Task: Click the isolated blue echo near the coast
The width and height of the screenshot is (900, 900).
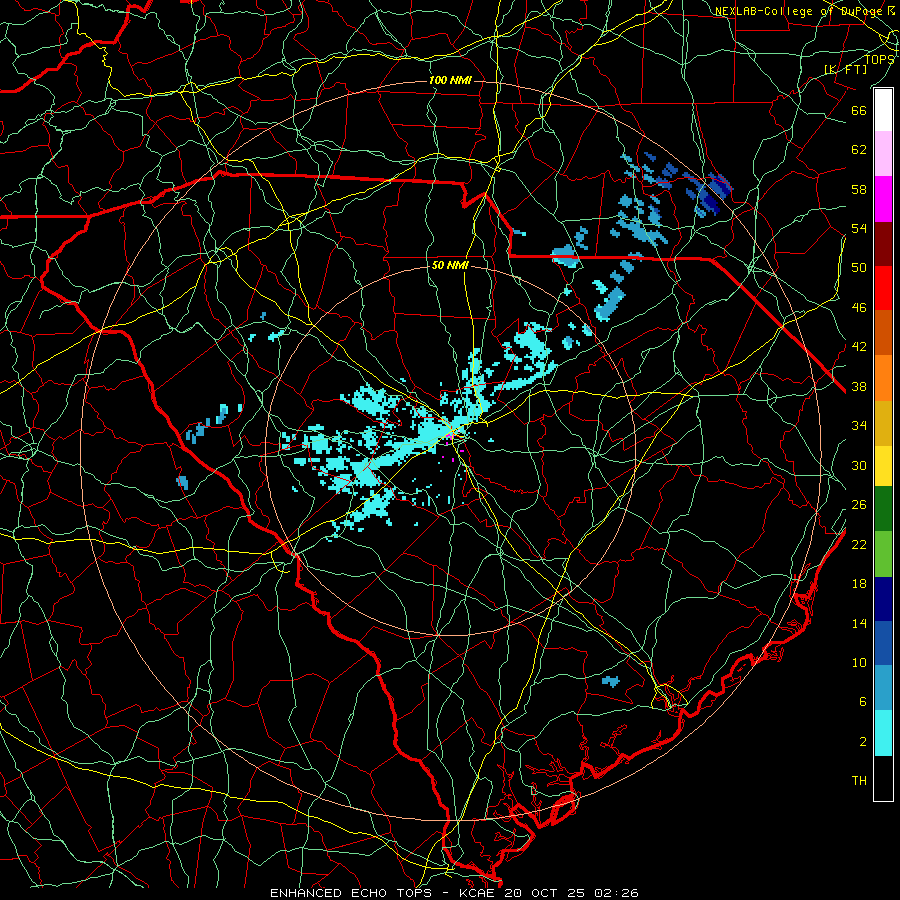Action: pos(611,681)
